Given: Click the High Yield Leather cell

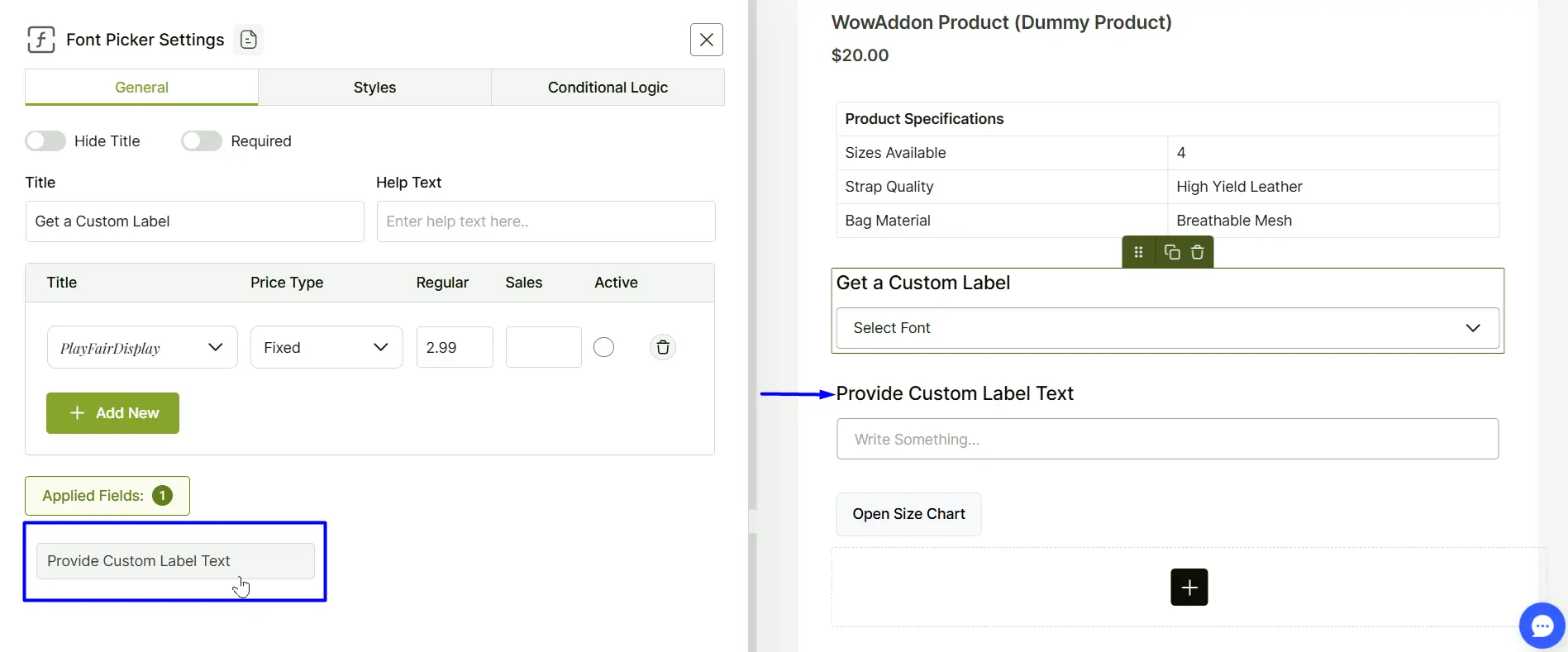Looking at the screenshot, I should (1333, 187).
